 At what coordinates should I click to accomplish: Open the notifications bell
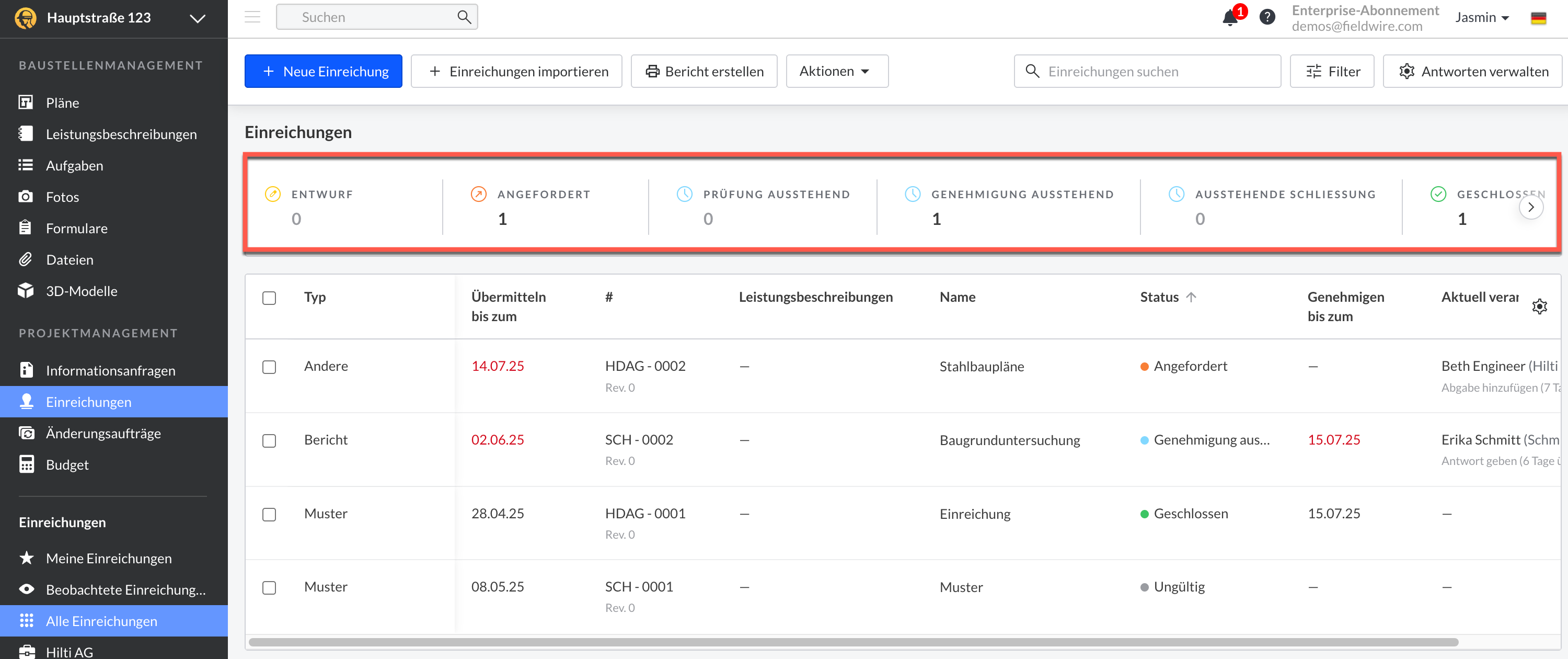[1229, 18]
